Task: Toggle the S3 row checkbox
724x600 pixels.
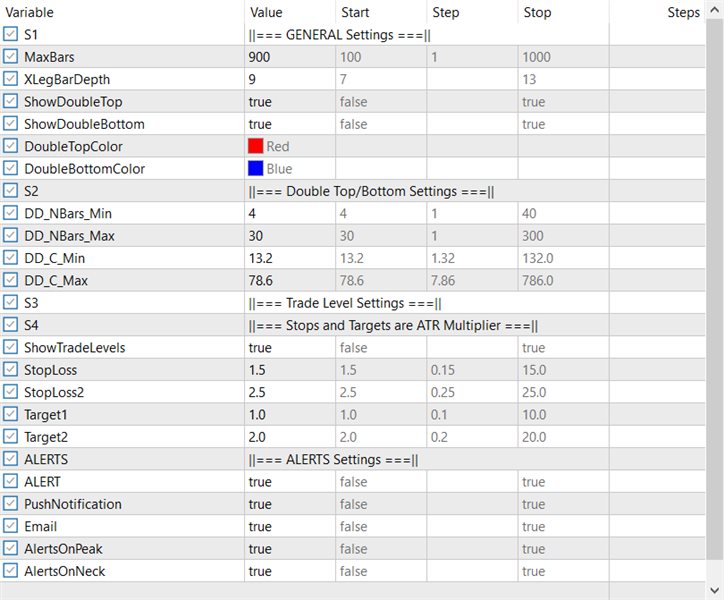Action: click(10, 302)
